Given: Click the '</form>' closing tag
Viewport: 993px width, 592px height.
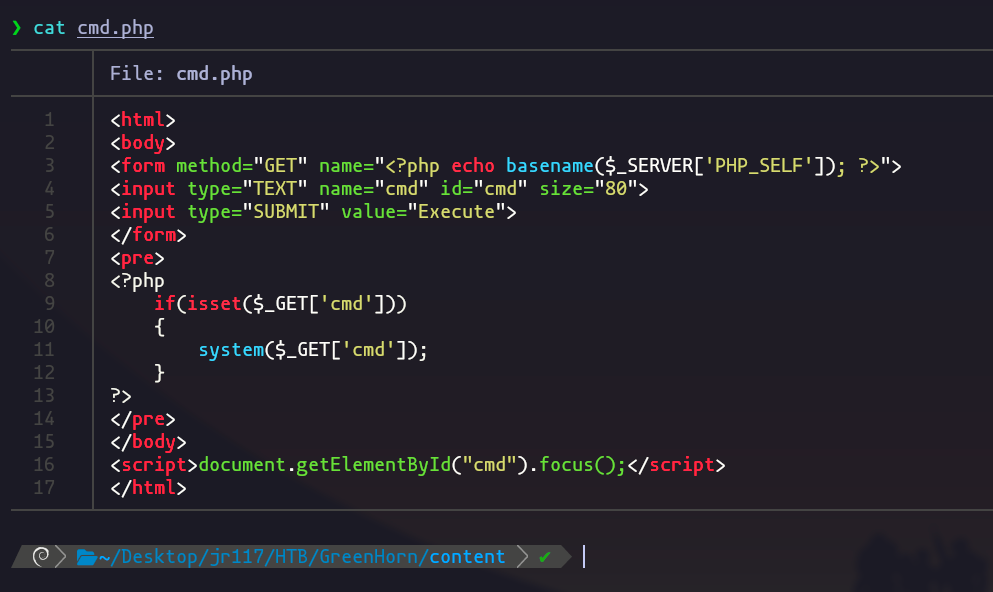Looking at the screenshot, I should tap(148, 235).
